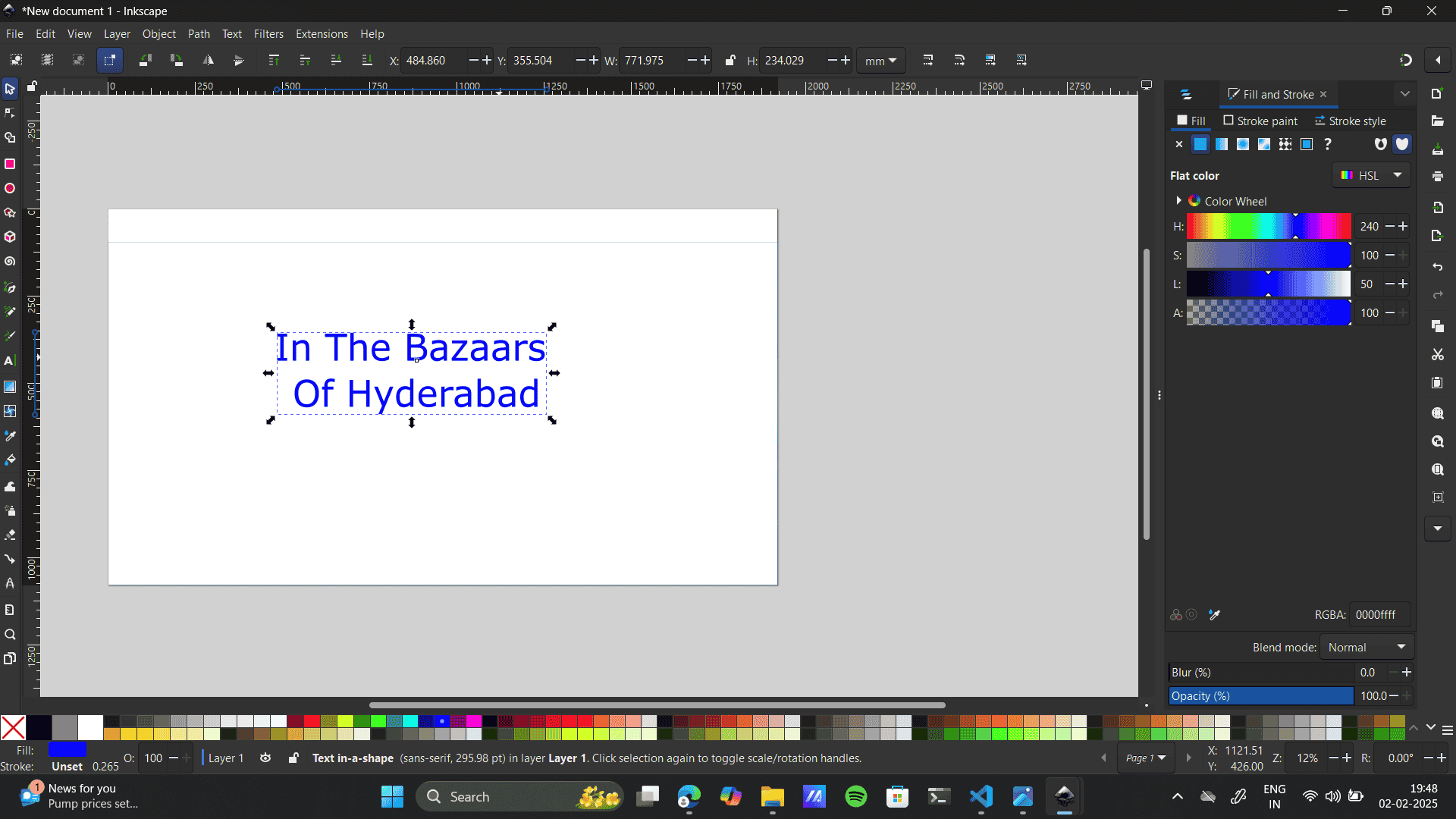Show hidden system tray icons
Viewport: 1456px width, 819px height.
(1177, 796)
